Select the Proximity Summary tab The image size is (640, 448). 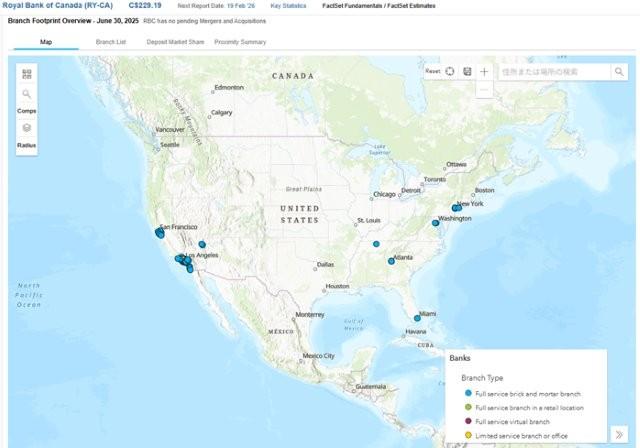click(240, 42)
